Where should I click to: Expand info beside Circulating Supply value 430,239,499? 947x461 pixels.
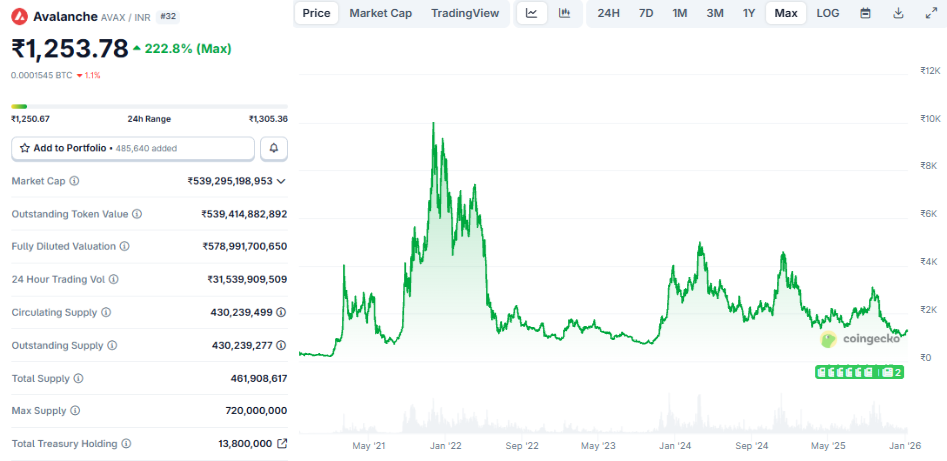coord(106,312)
